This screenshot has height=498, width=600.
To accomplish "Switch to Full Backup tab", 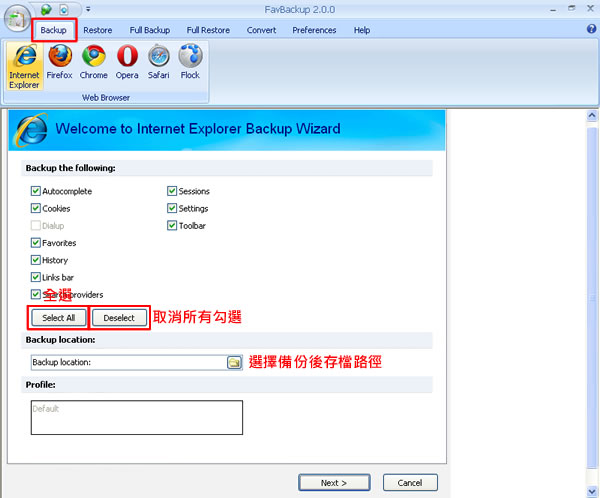I will click(150, 30).
